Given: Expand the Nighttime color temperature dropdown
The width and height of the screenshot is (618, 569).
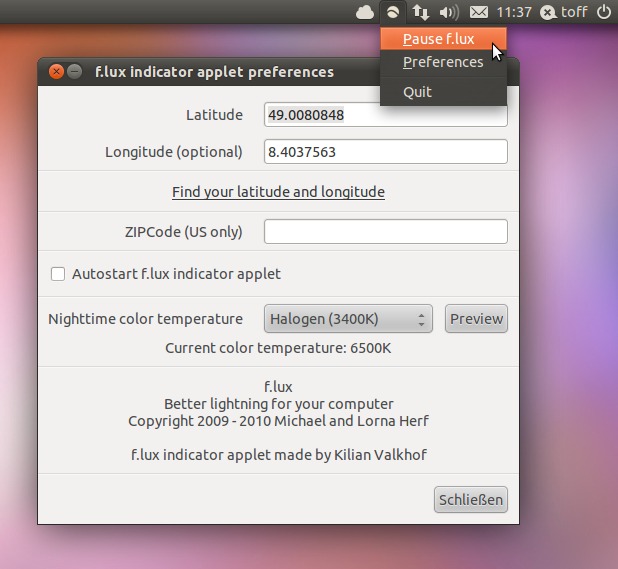Looking at the screenshot, I should pos(348,319).
